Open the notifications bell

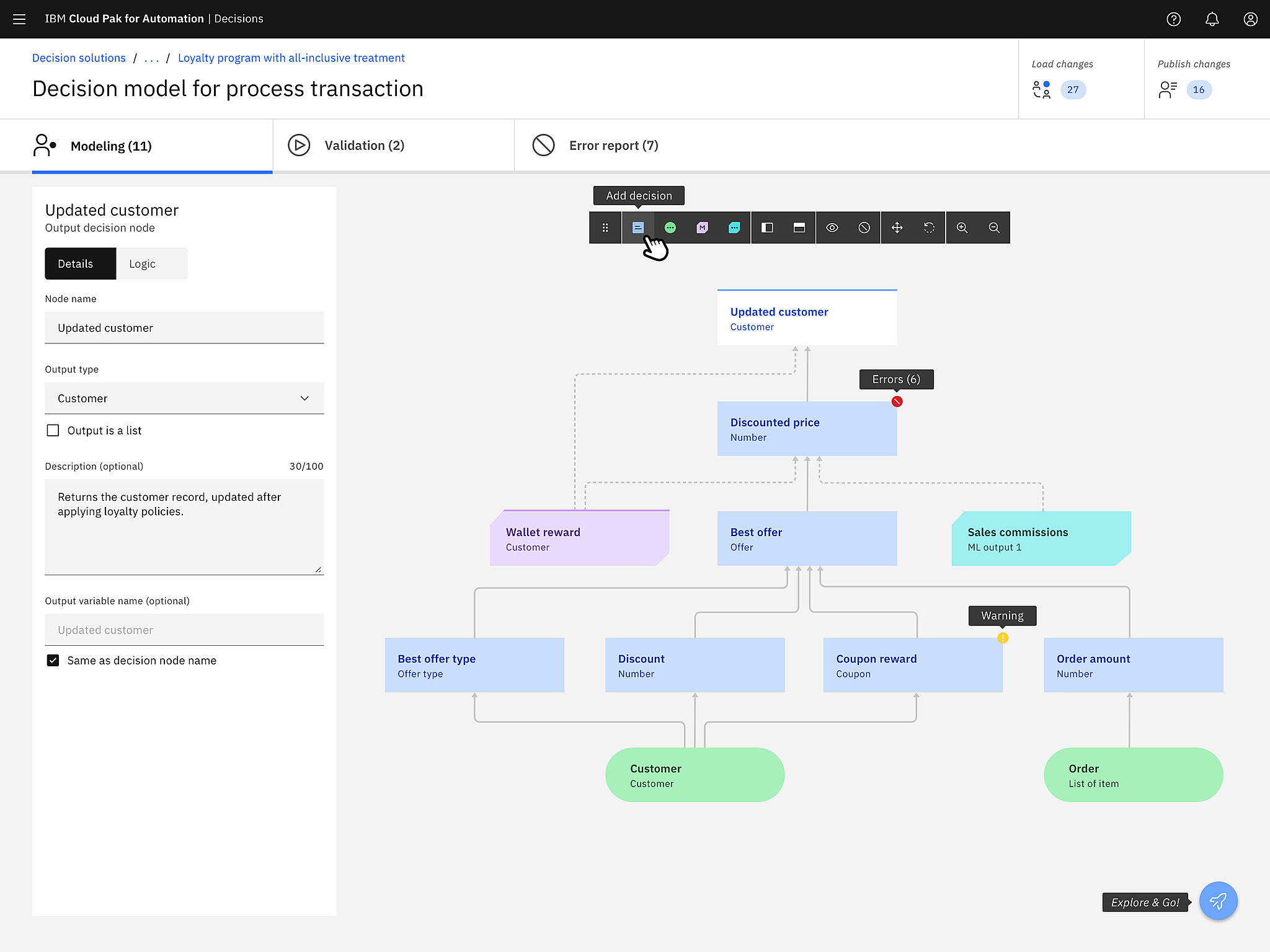click(1212, 19)
